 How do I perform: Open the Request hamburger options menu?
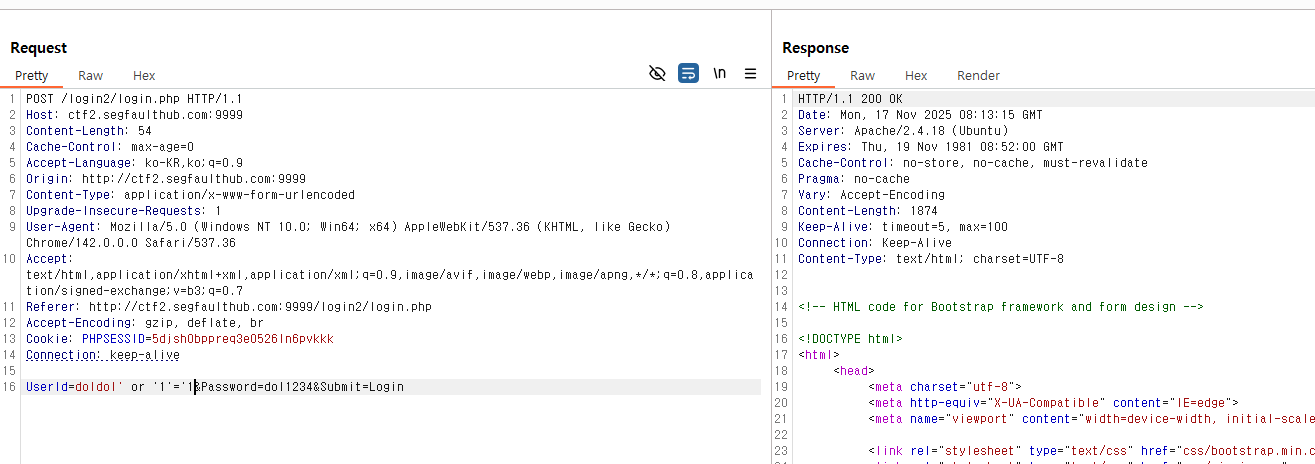(x=750, y=73)
